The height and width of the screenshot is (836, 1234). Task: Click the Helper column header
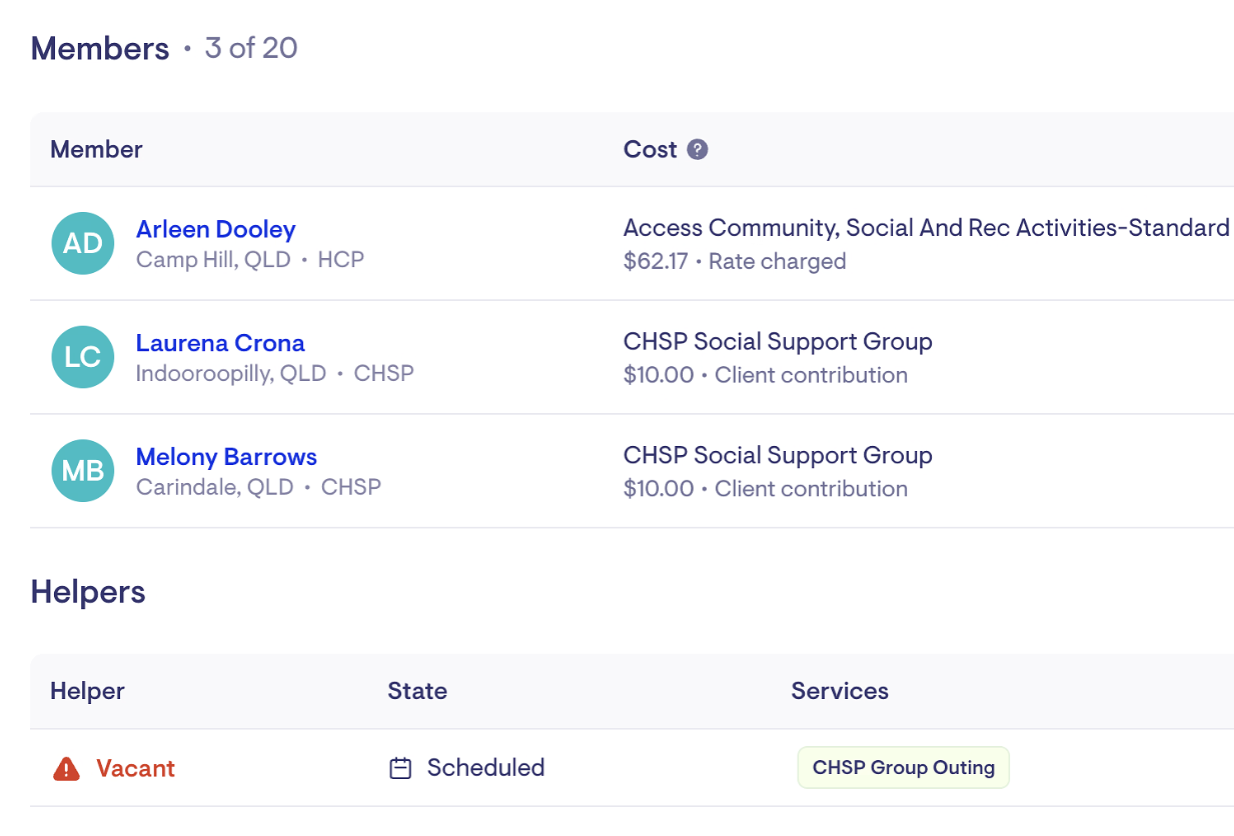(87, 691)
